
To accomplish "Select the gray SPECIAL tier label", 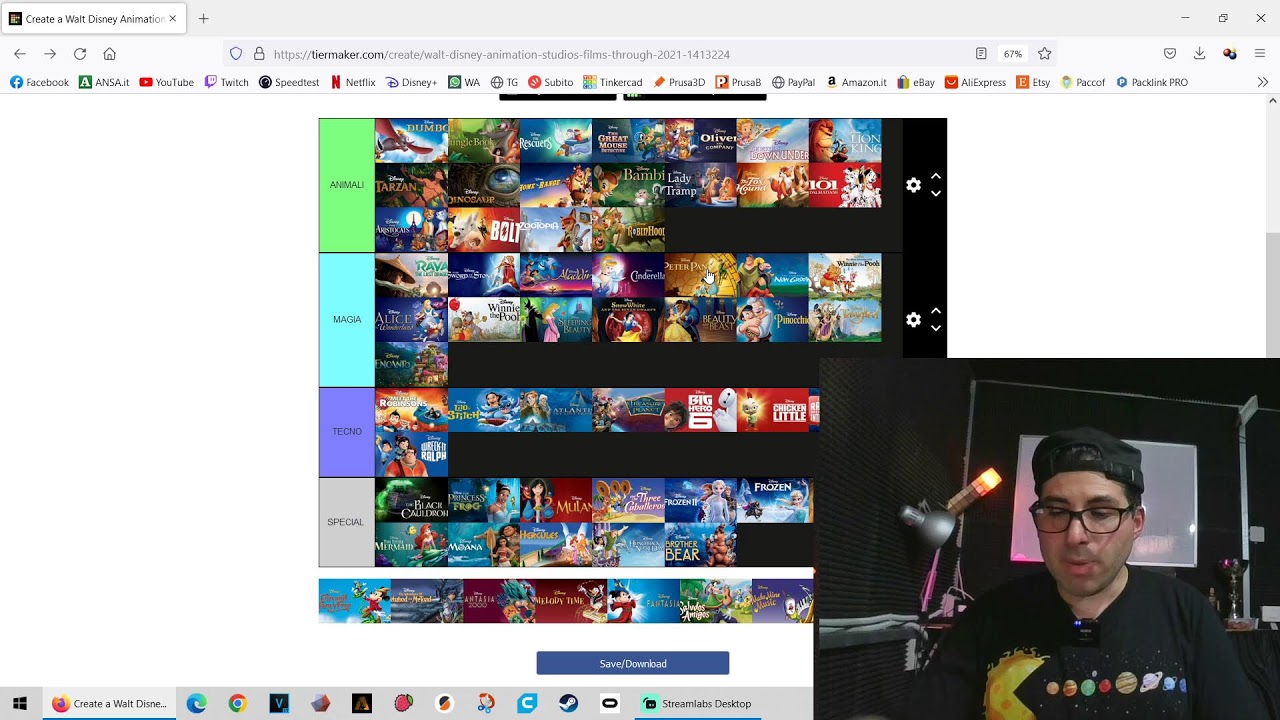I will pyautogui.click(x=347, y=522).
